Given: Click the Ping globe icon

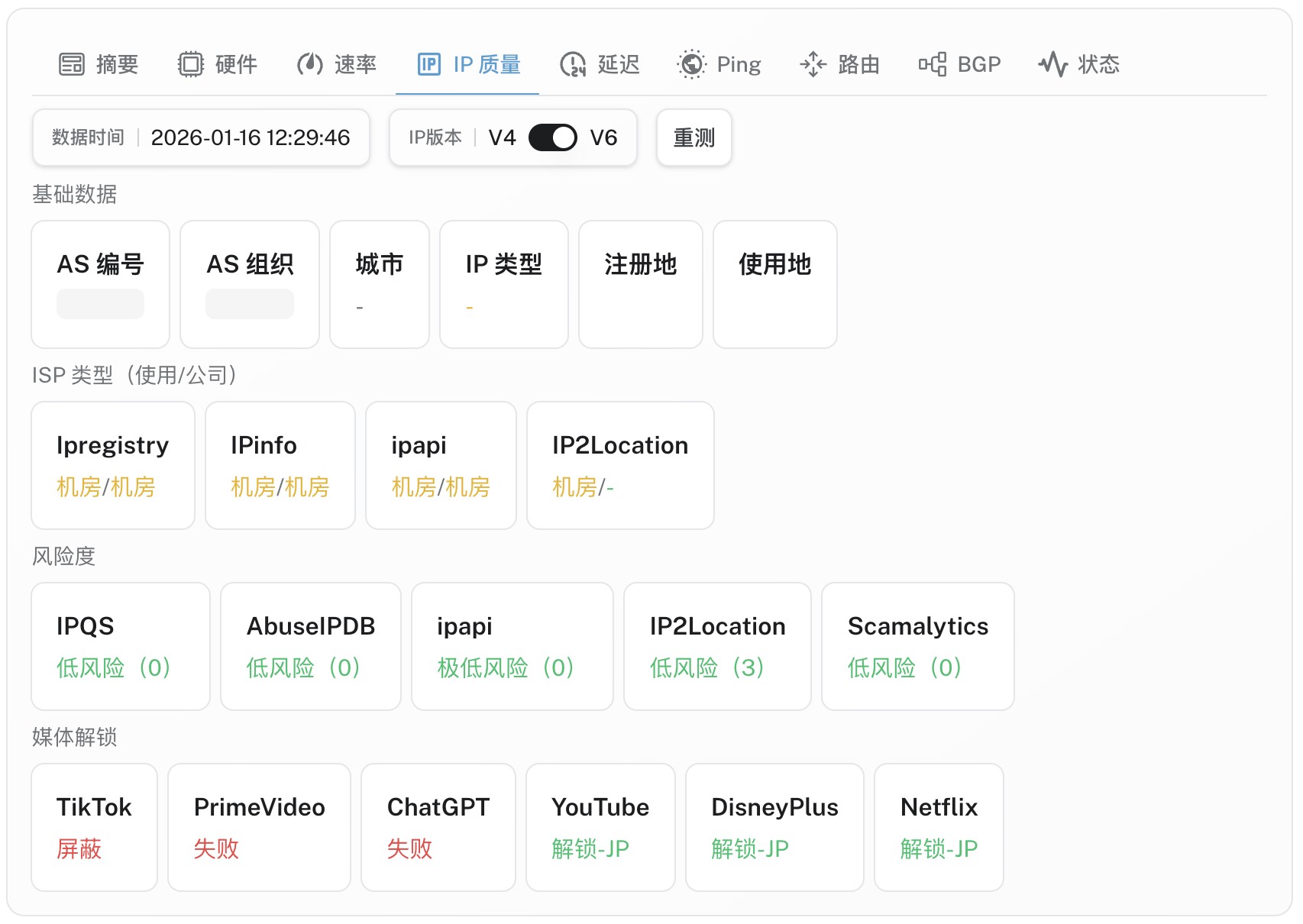Looking at the screenshot, I should (x=692, y=64).
